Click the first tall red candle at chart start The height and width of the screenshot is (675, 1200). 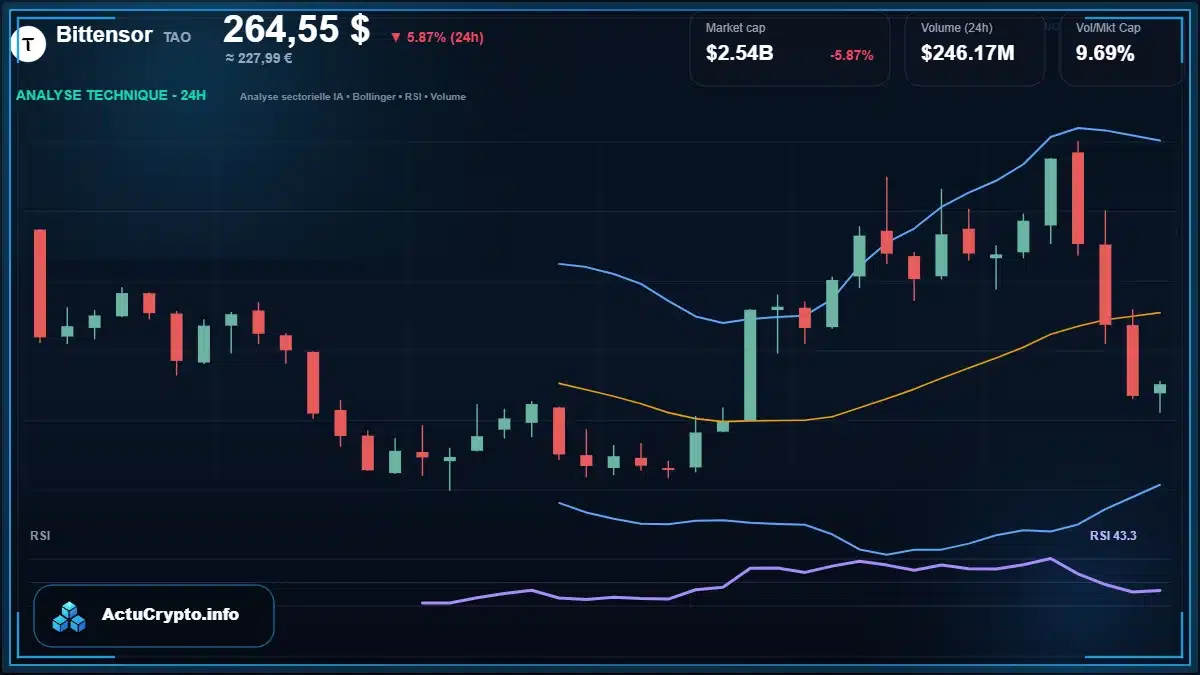click(40, 284)
